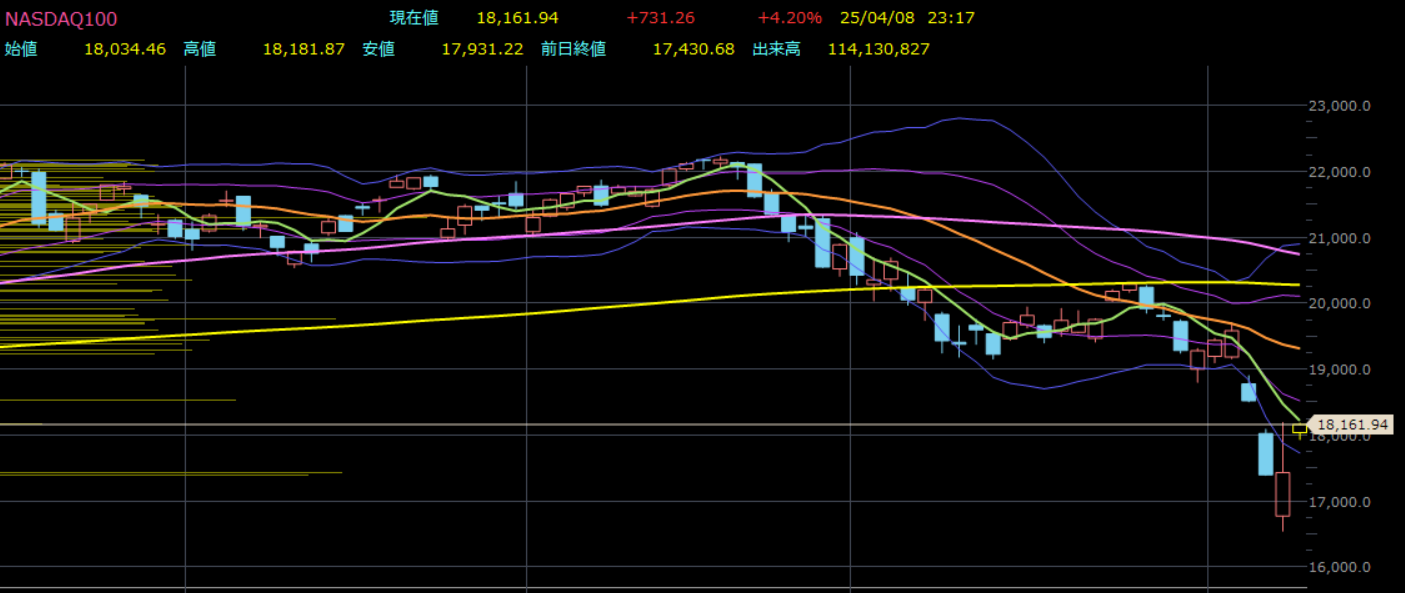1405x593 pixels.
Task: Click the 23,000.0 price axis label
Action: (1340, 106)
